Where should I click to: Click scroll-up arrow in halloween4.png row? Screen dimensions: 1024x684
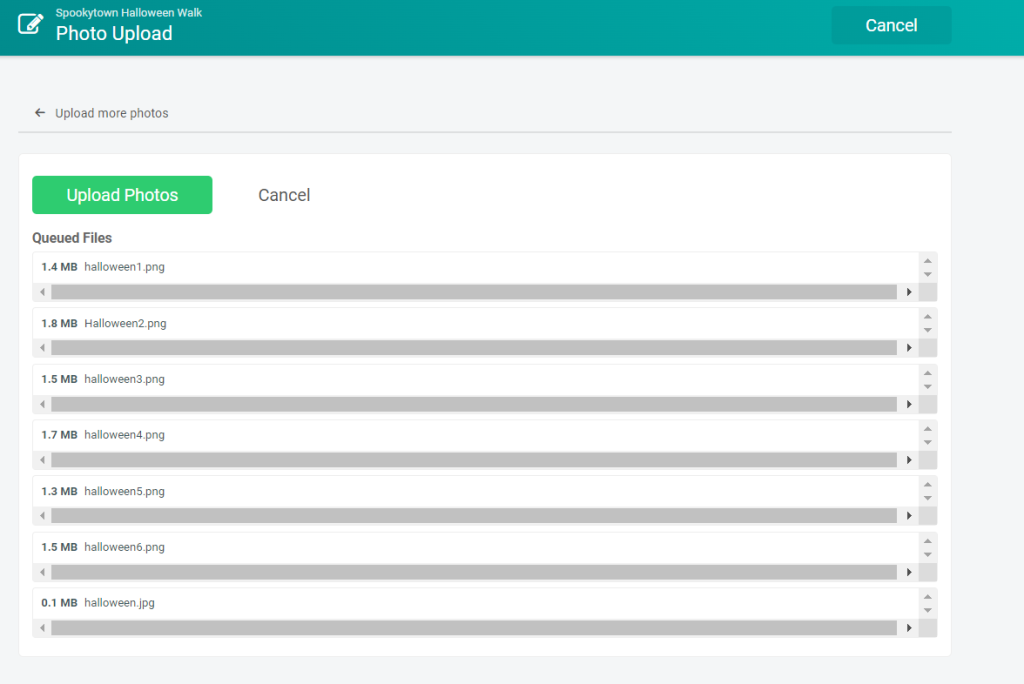(927, 429)
